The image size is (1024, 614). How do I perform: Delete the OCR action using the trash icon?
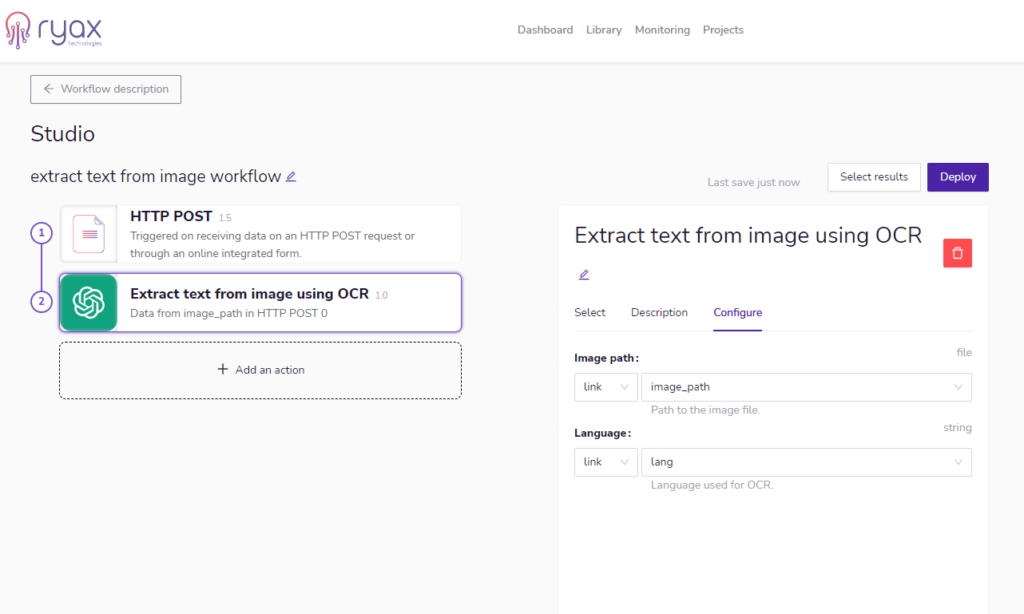[x=957, y=253]
